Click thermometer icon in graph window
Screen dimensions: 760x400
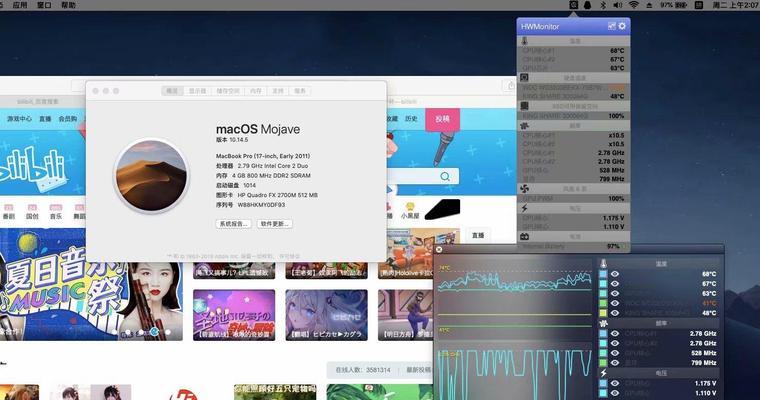[603, 264]
